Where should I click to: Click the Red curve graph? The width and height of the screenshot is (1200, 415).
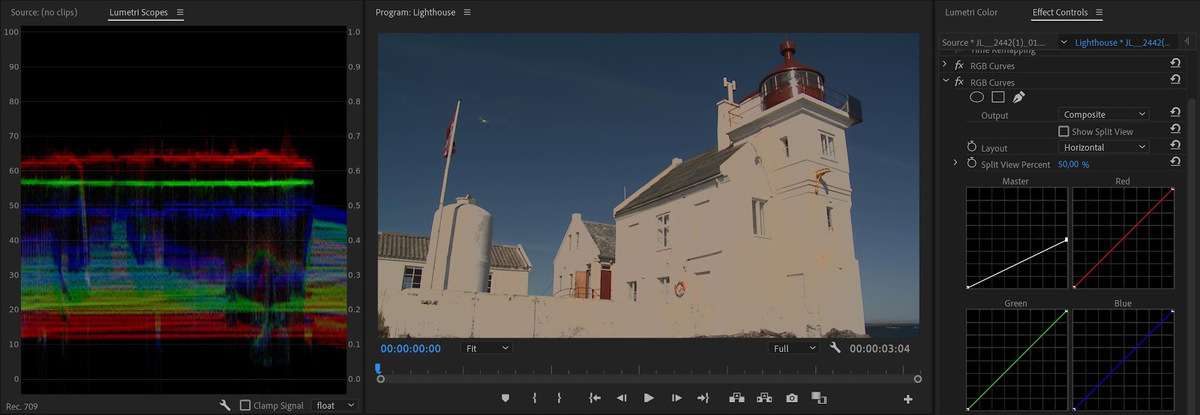(1123, 238)
